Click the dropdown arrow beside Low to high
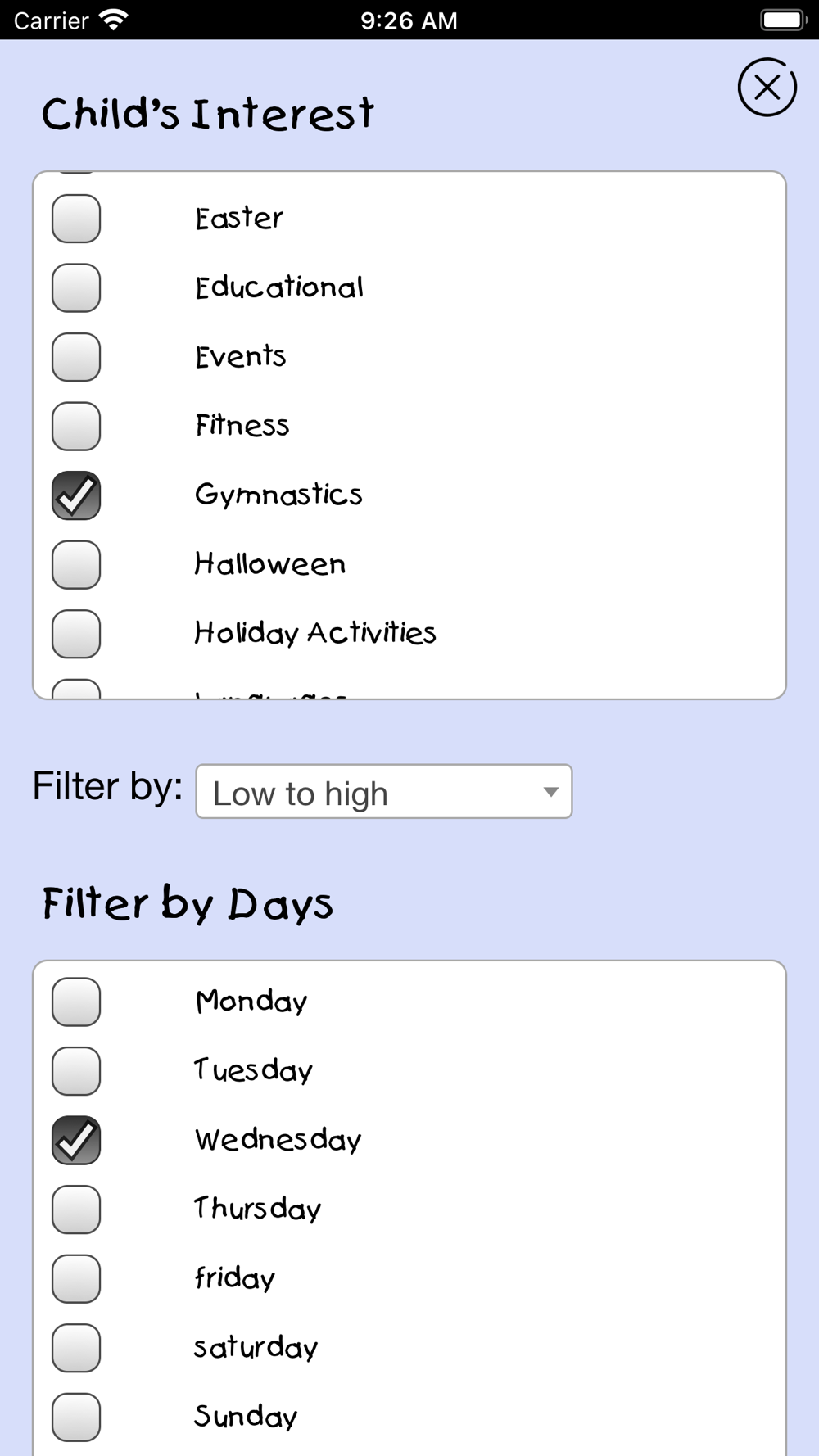 [551, 792]
